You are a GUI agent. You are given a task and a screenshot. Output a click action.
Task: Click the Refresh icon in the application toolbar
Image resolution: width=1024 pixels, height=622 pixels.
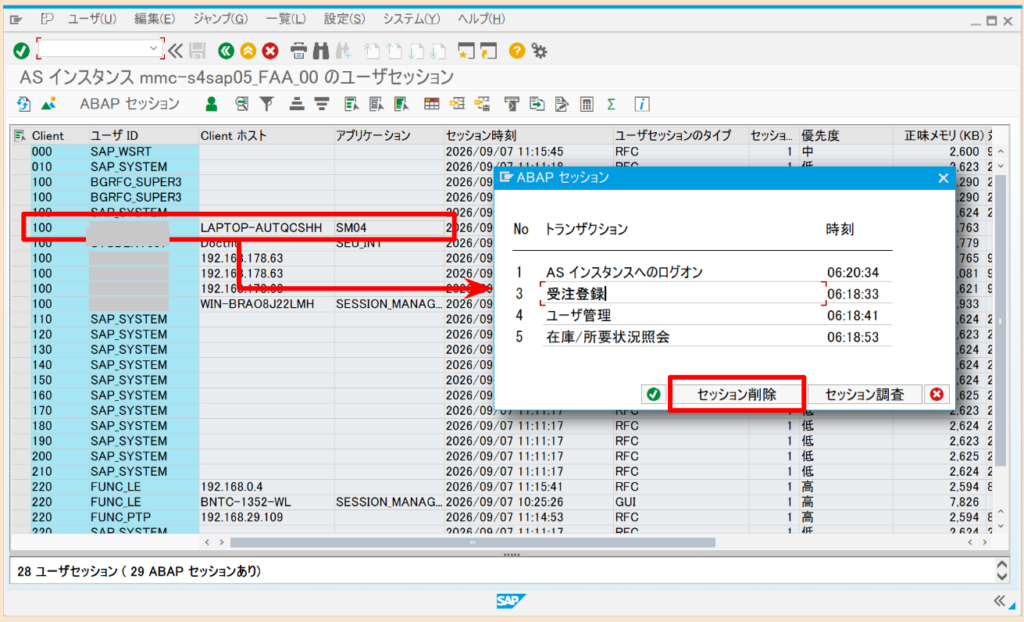coord(24,104)
